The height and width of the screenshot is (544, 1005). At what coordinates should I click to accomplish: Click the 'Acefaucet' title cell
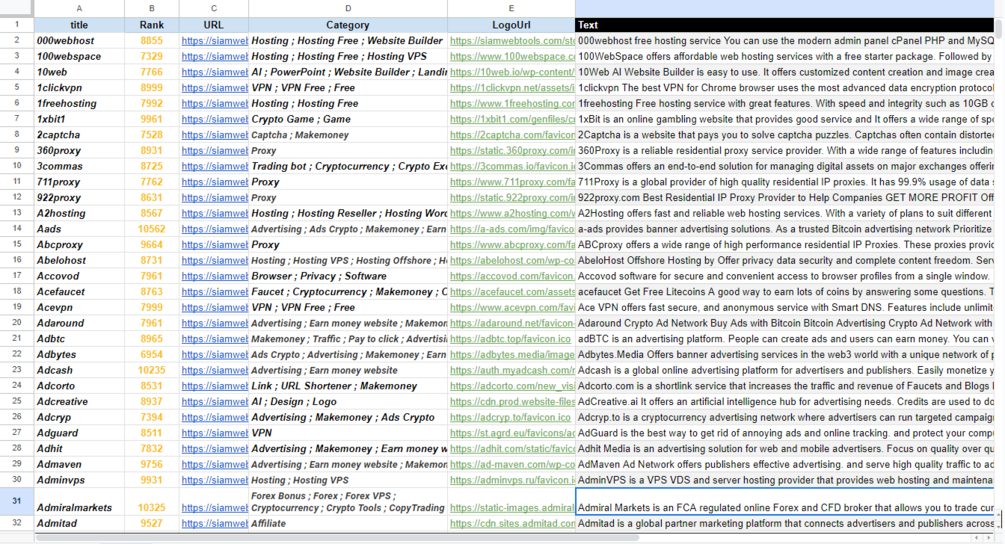click(x=79, y=292)
